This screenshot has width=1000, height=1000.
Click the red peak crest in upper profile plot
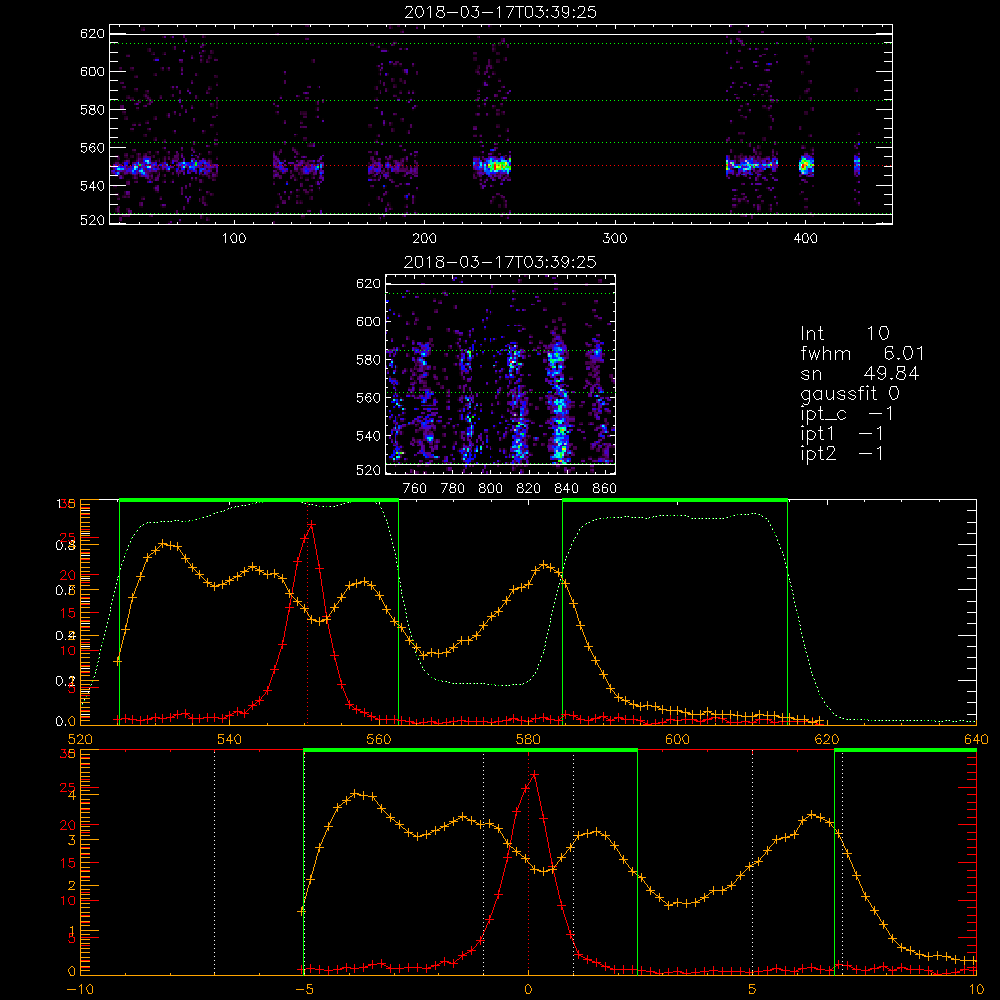(x=311, y=524)
